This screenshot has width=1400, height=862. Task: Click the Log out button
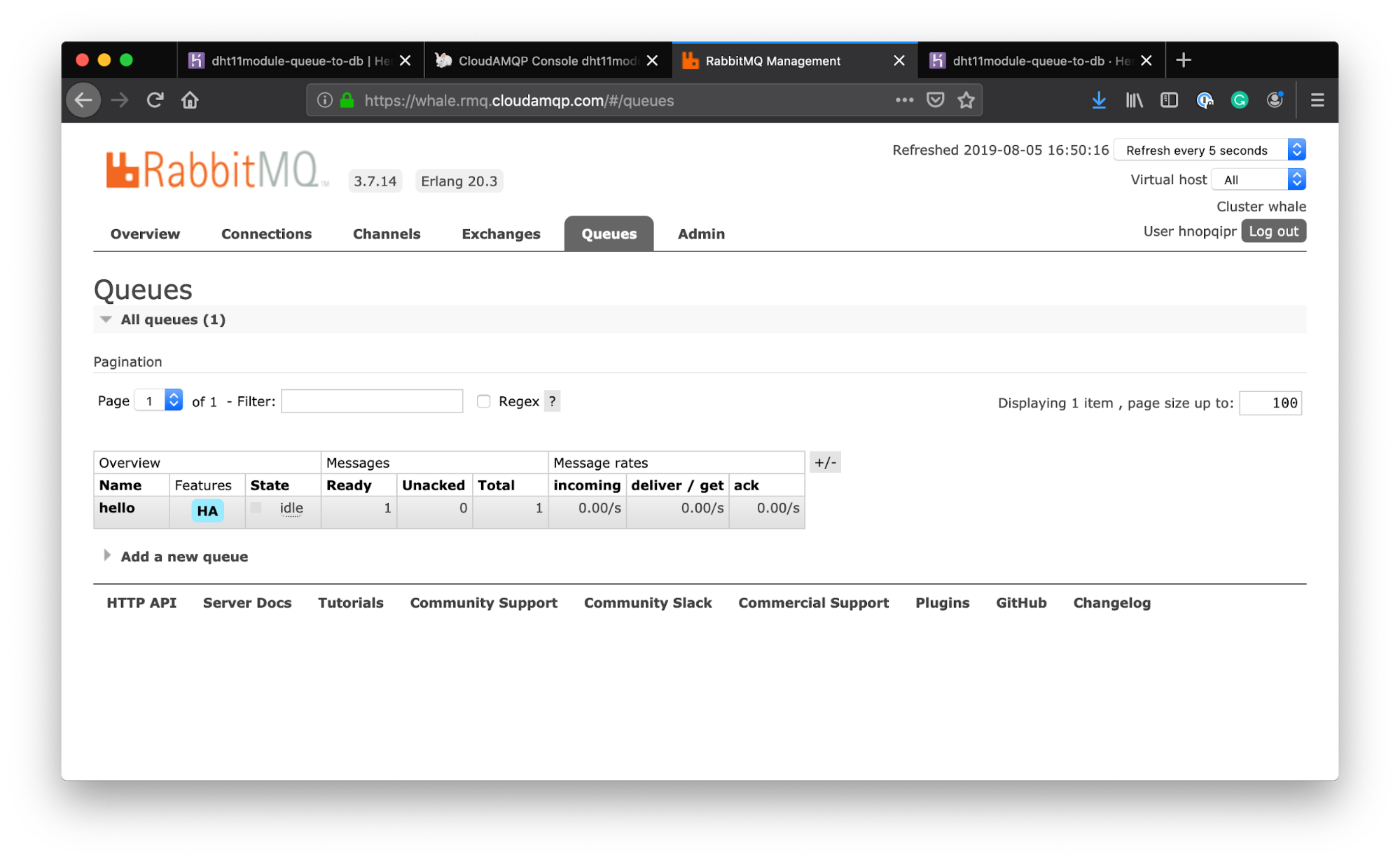point(1273,231)
